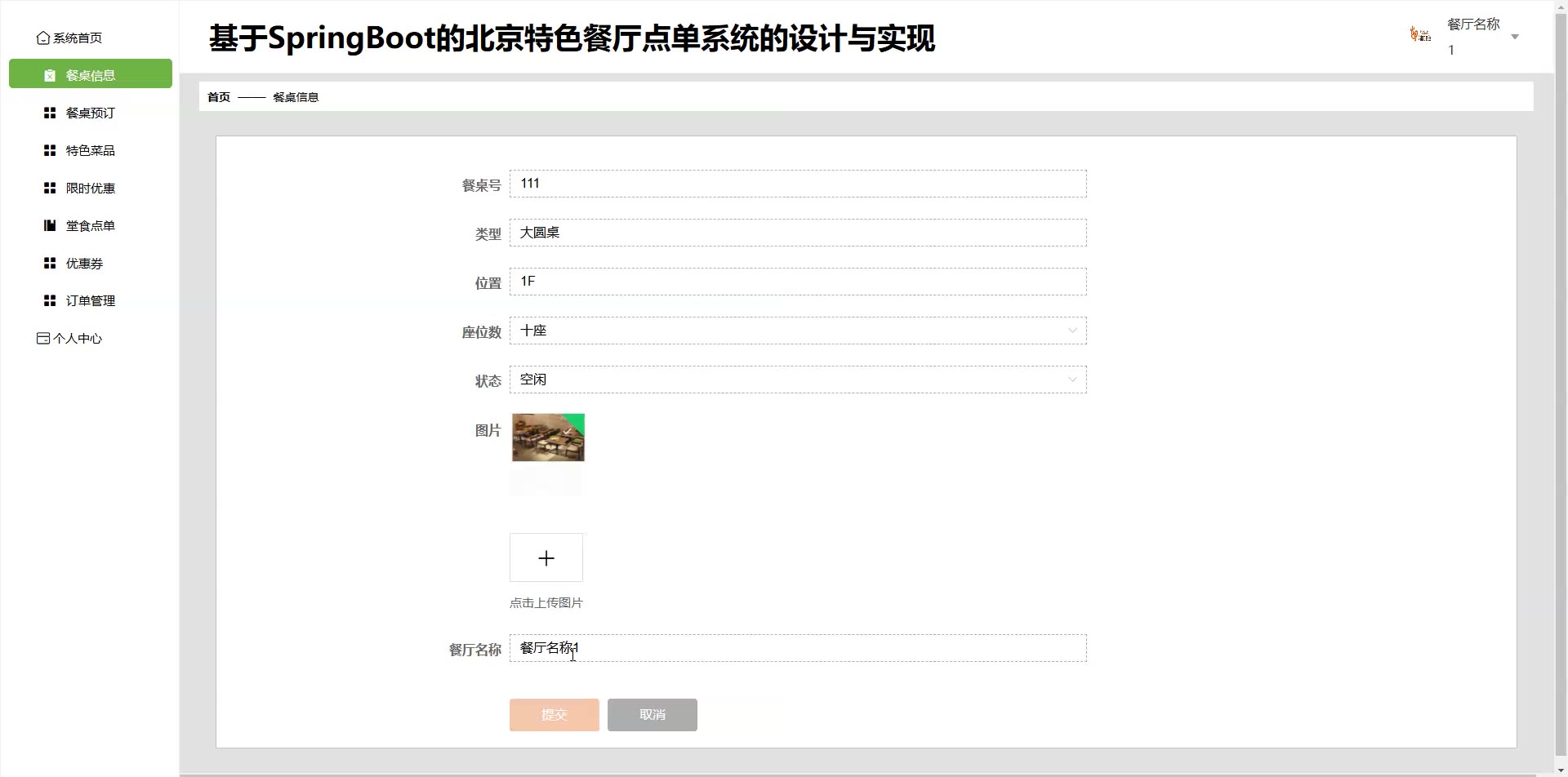
Task: Click the 类型 input field with 大圆桌
Action: pyautogui.click(x=798, y=233)
